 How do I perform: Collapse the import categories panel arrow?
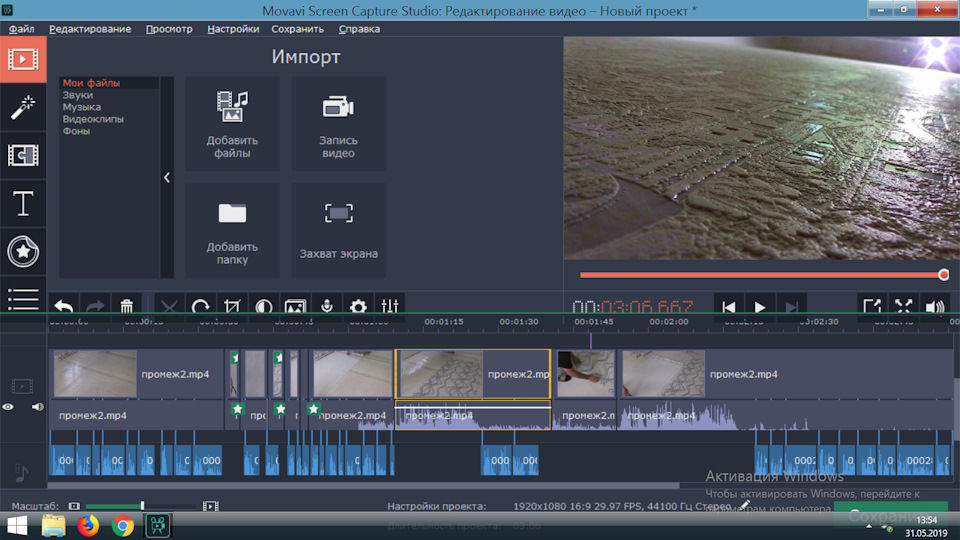click(167, 177)
